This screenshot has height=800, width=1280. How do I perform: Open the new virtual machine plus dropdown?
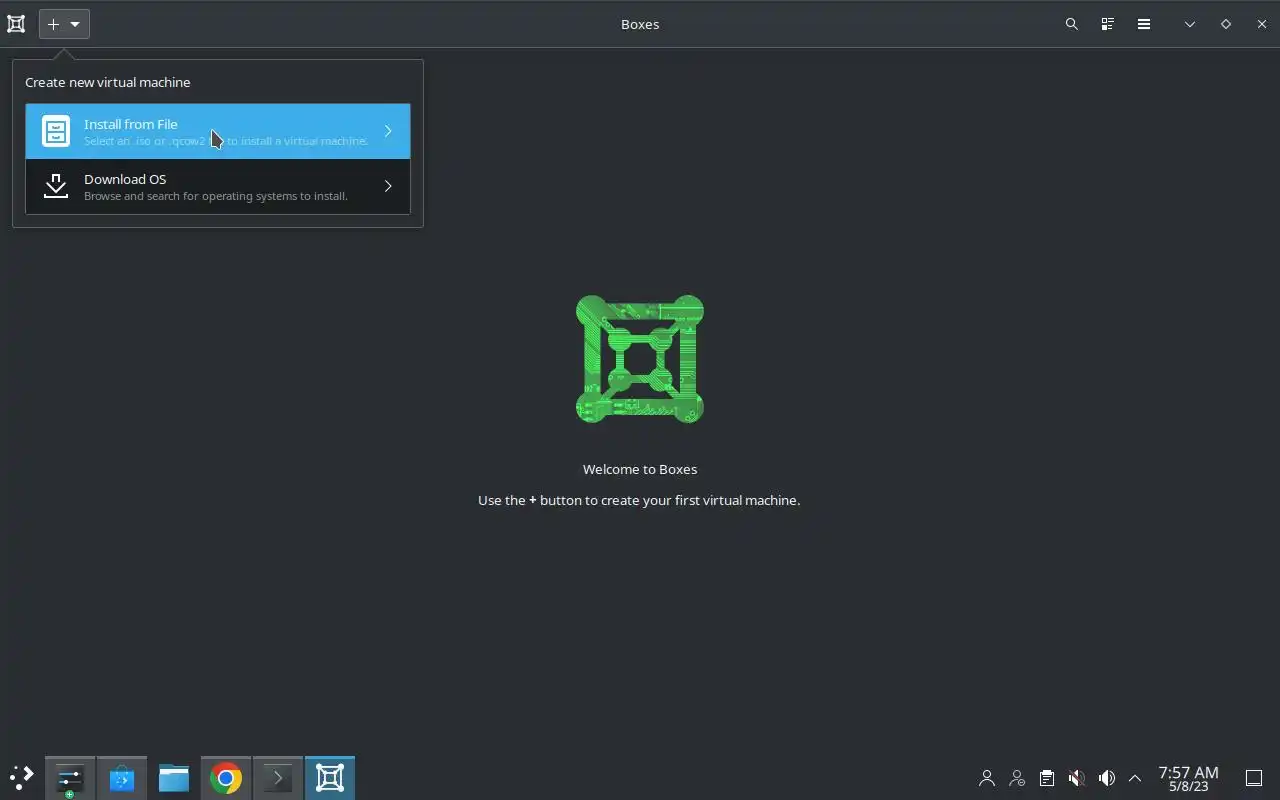tap(64, 24)
